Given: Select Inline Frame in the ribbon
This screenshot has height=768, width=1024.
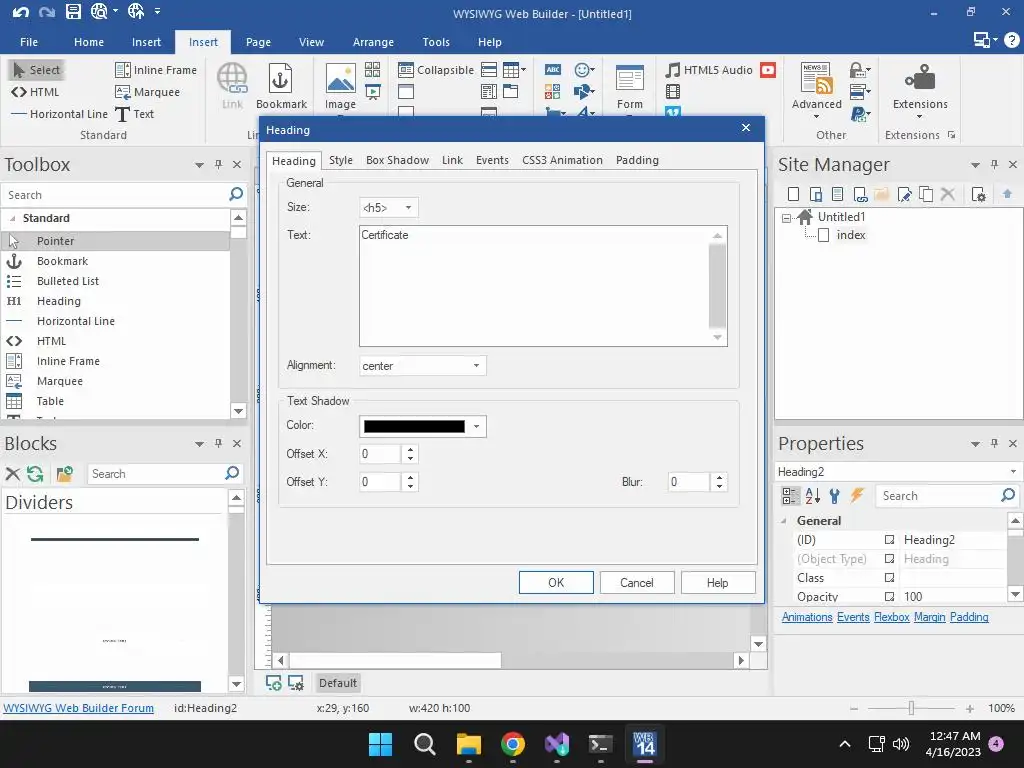Looking at the screenshot, I should [156, 70].
